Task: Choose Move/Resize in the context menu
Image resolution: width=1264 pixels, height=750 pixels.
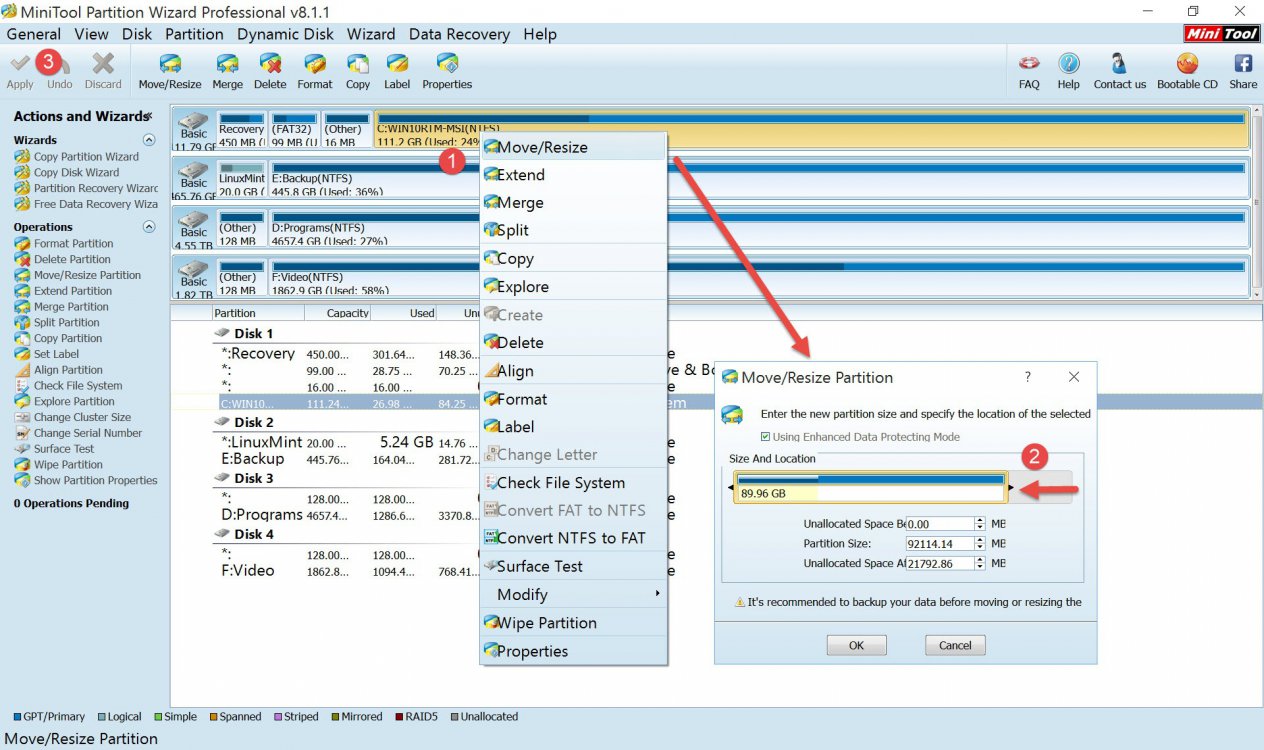Action: click(x=573, y=147)
